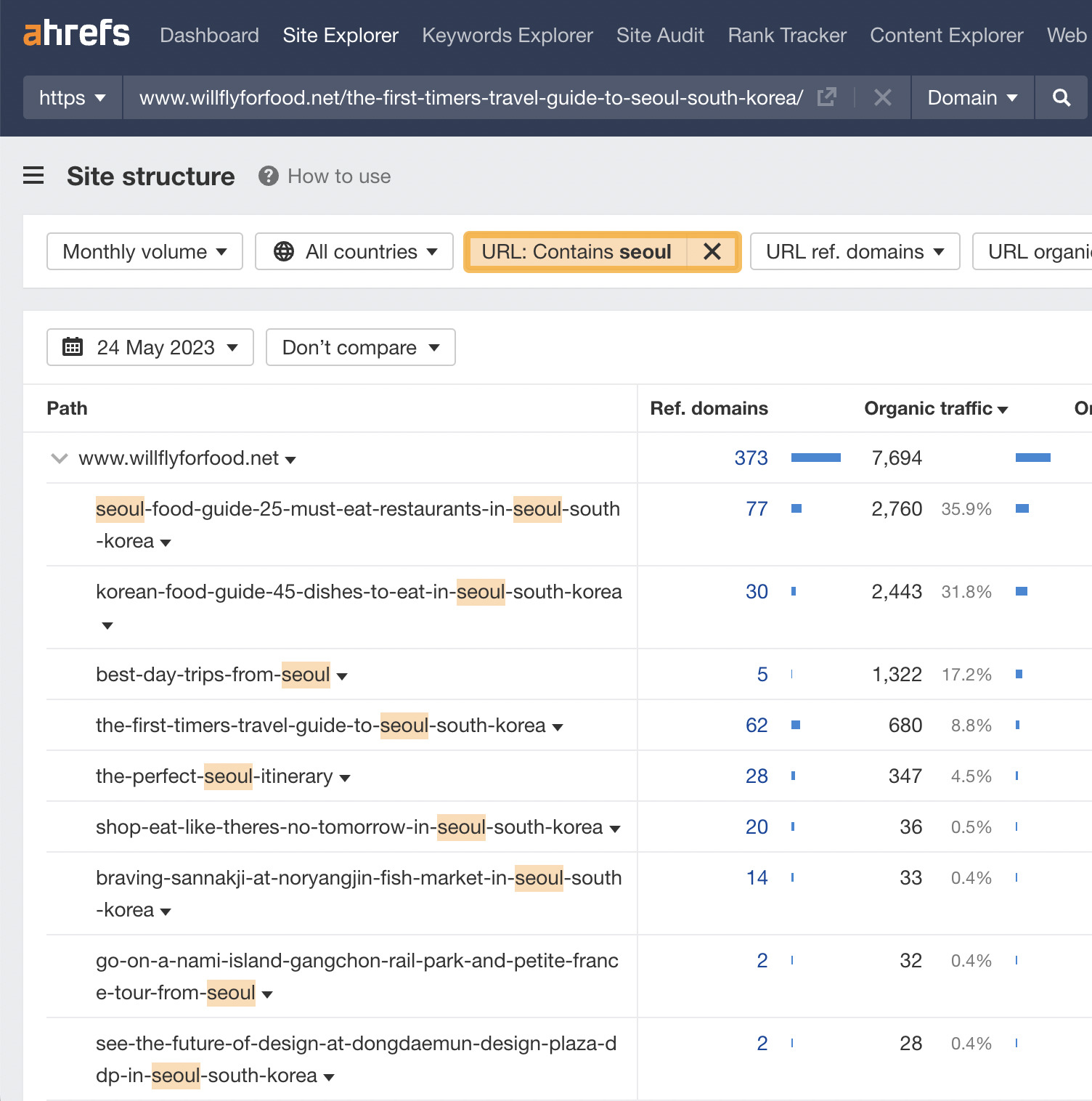Open the Monthly volume dropdown
Screen dimensions: 1092x1101
pos(143,251)
